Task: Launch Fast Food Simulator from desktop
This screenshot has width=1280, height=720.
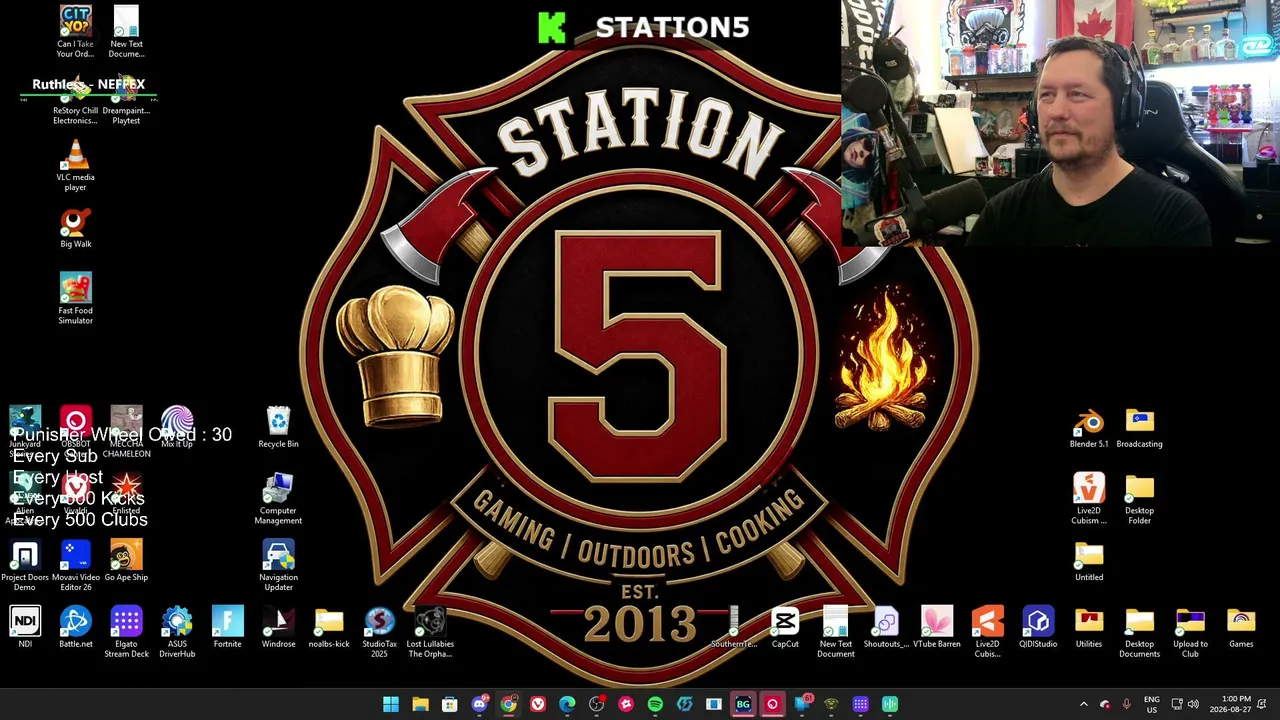Action: pos(75,299)
